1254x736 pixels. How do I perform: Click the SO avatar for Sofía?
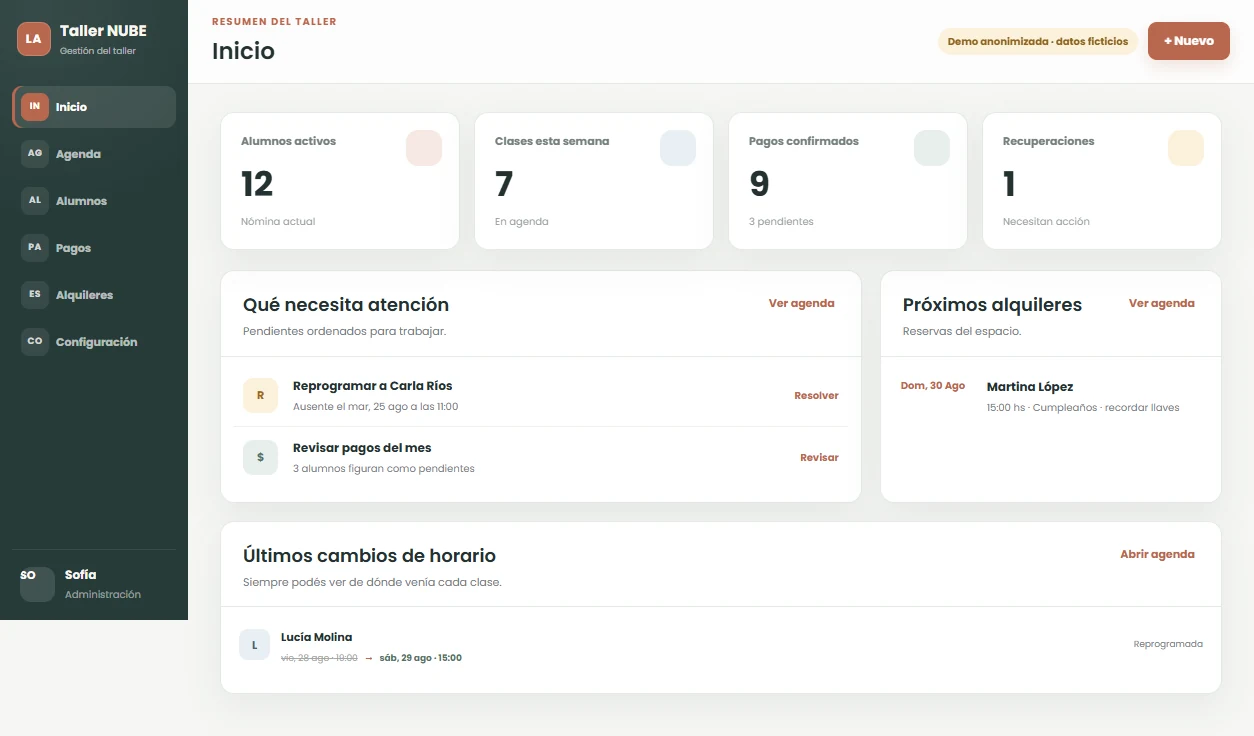coord(37,584)
